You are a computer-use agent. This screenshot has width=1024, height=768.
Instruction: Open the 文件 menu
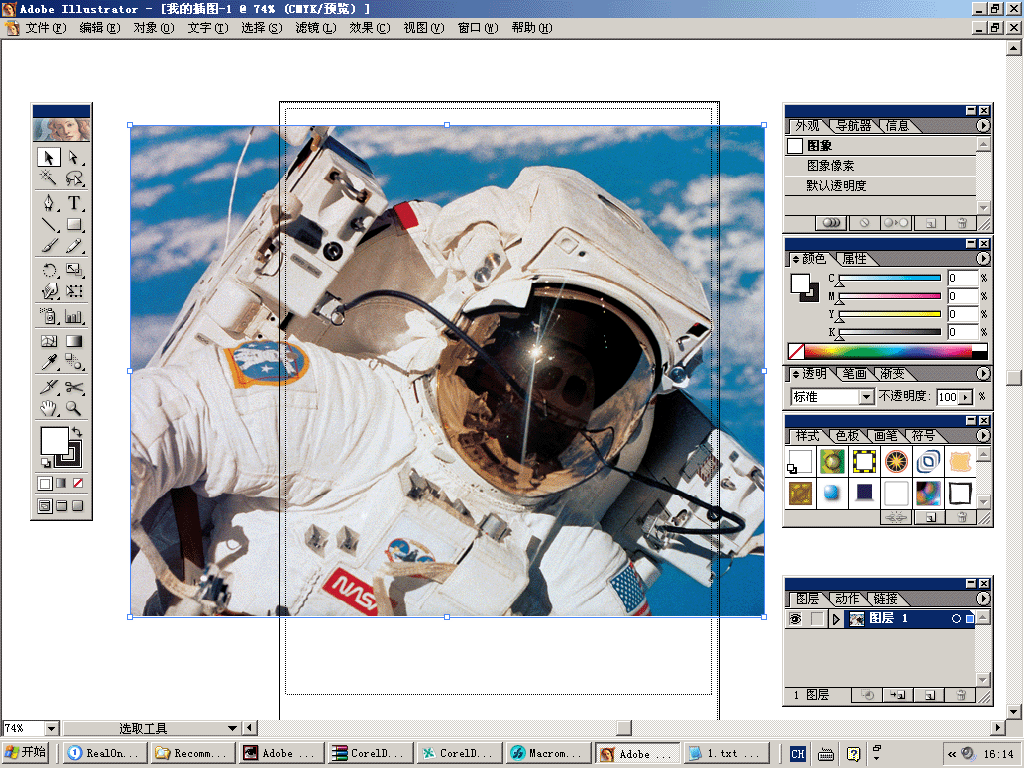pos(46,28)
